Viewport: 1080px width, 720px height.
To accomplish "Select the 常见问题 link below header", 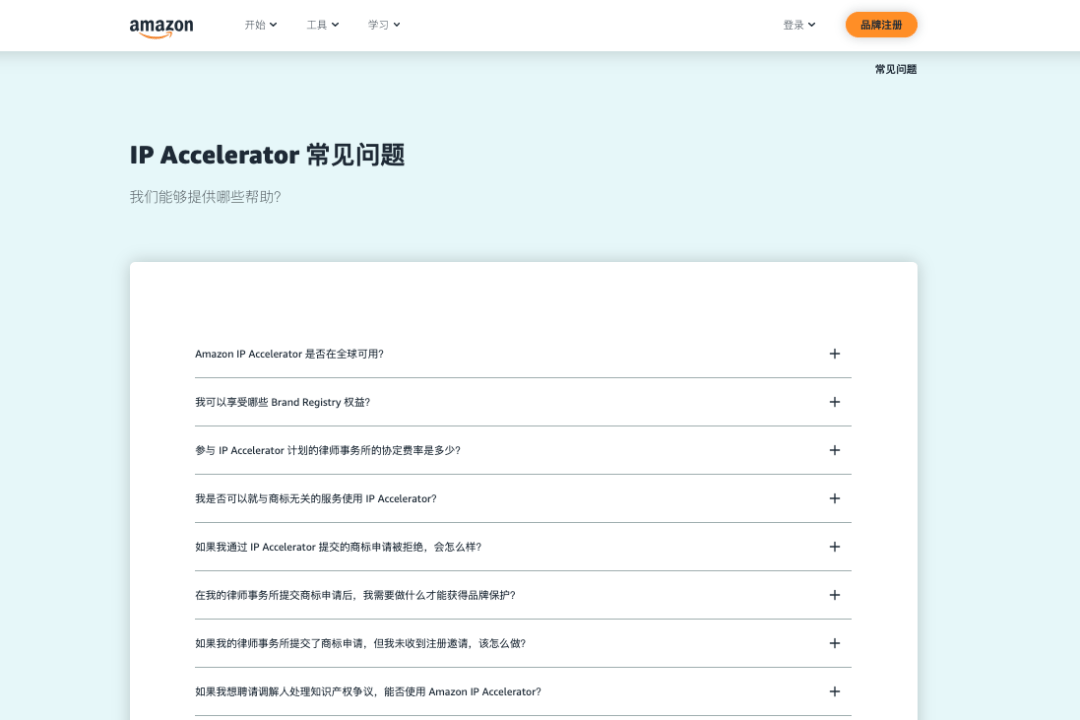I will pyautogui.click(x=895, y=70).
